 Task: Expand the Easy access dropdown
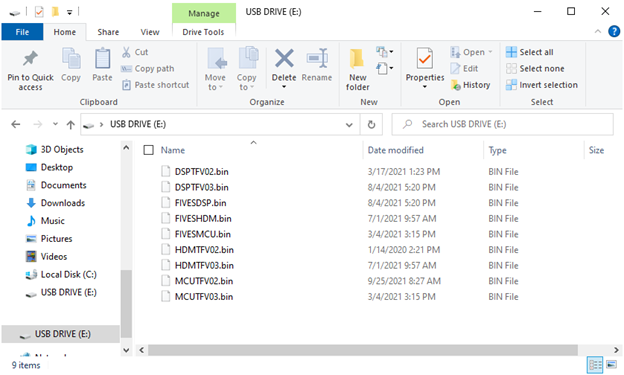point(384,68)
